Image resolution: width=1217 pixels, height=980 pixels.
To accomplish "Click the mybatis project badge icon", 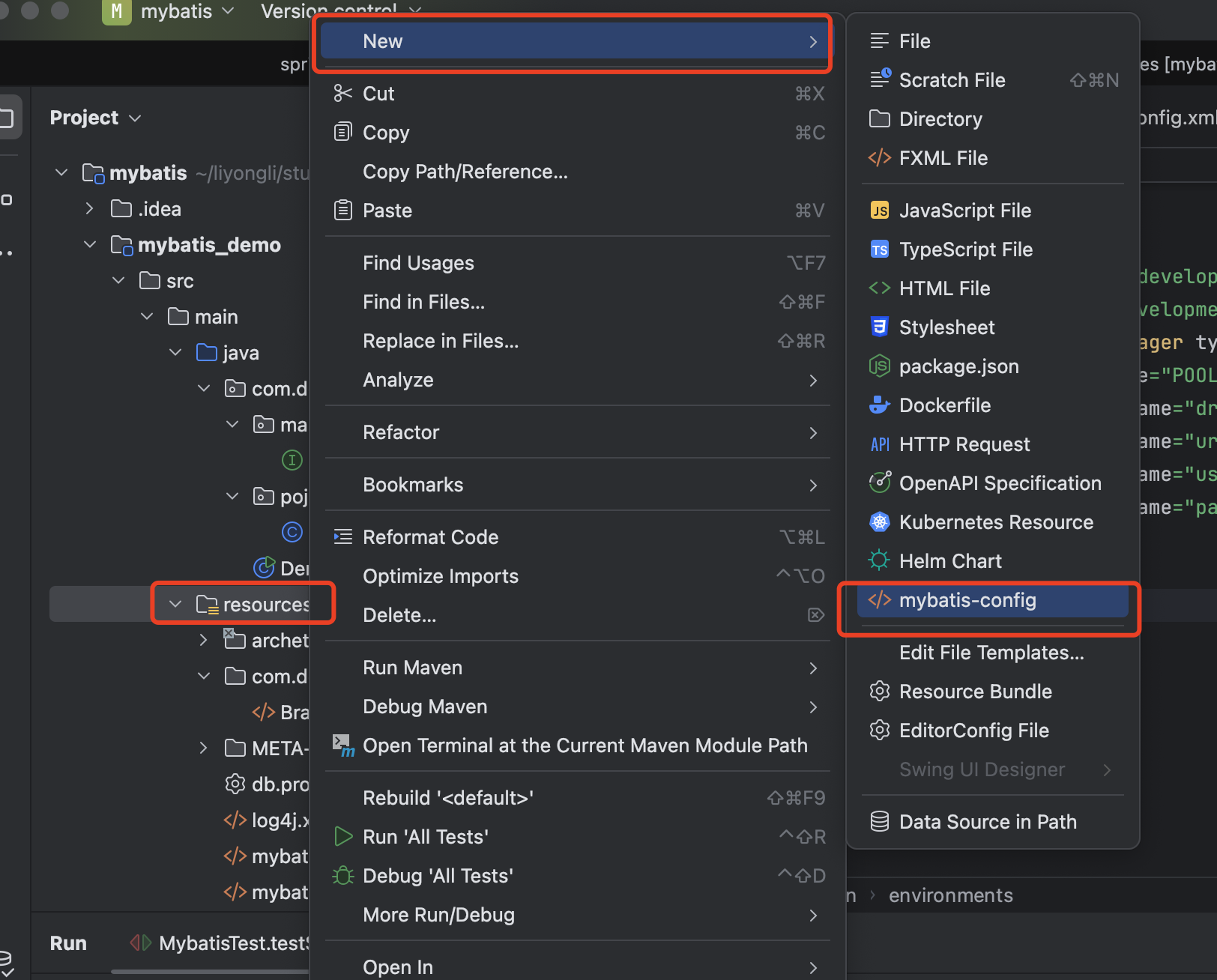I will tap(116, 11).
